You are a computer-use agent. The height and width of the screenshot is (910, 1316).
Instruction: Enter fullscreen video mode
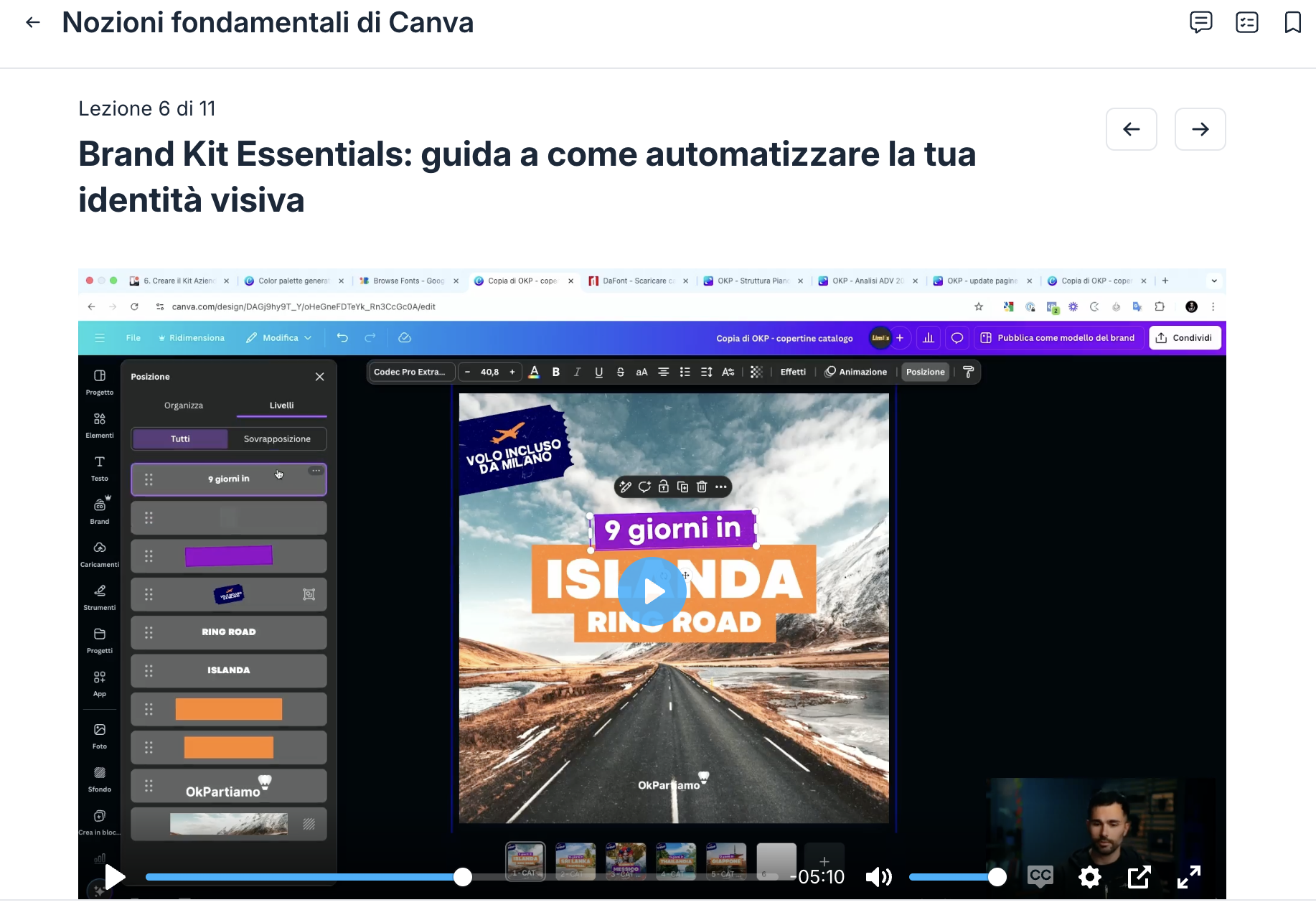click(x=1189, y=876)
